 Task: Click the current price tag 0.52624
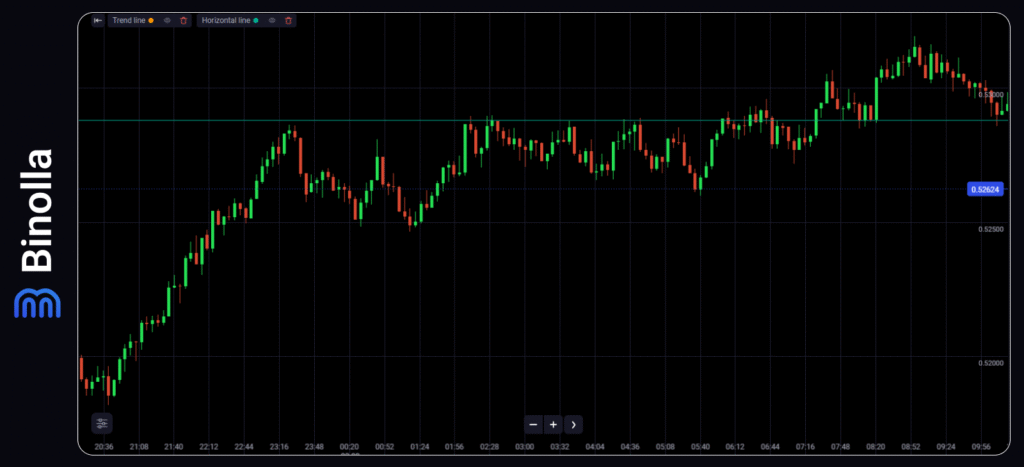[986, 189]
